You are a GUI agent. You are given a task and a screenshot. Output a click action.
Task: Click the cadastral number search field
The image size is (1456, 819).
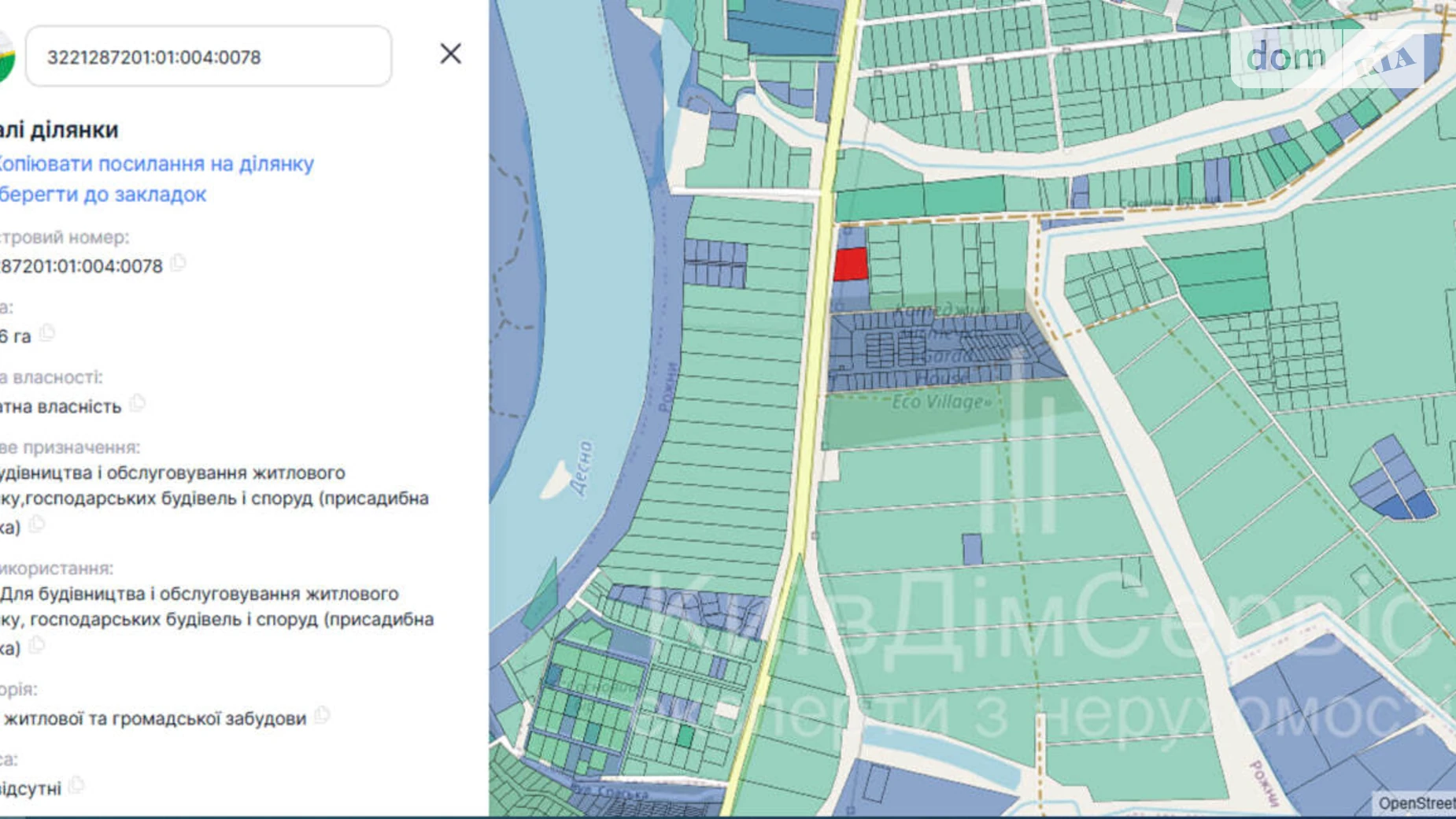click(209, 57)
